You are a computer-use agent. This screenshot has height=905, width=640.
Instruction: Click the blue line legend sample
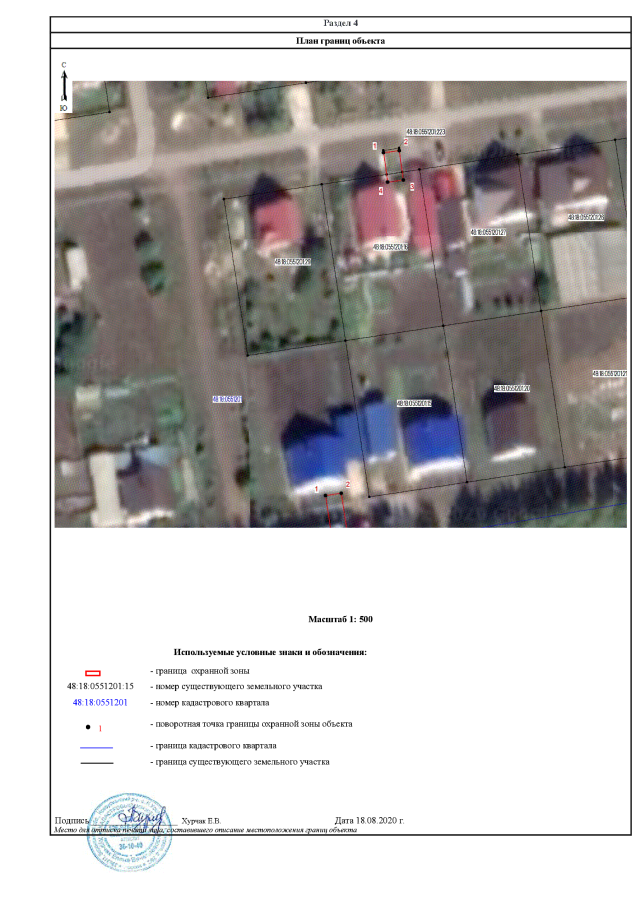click(95, 747)
